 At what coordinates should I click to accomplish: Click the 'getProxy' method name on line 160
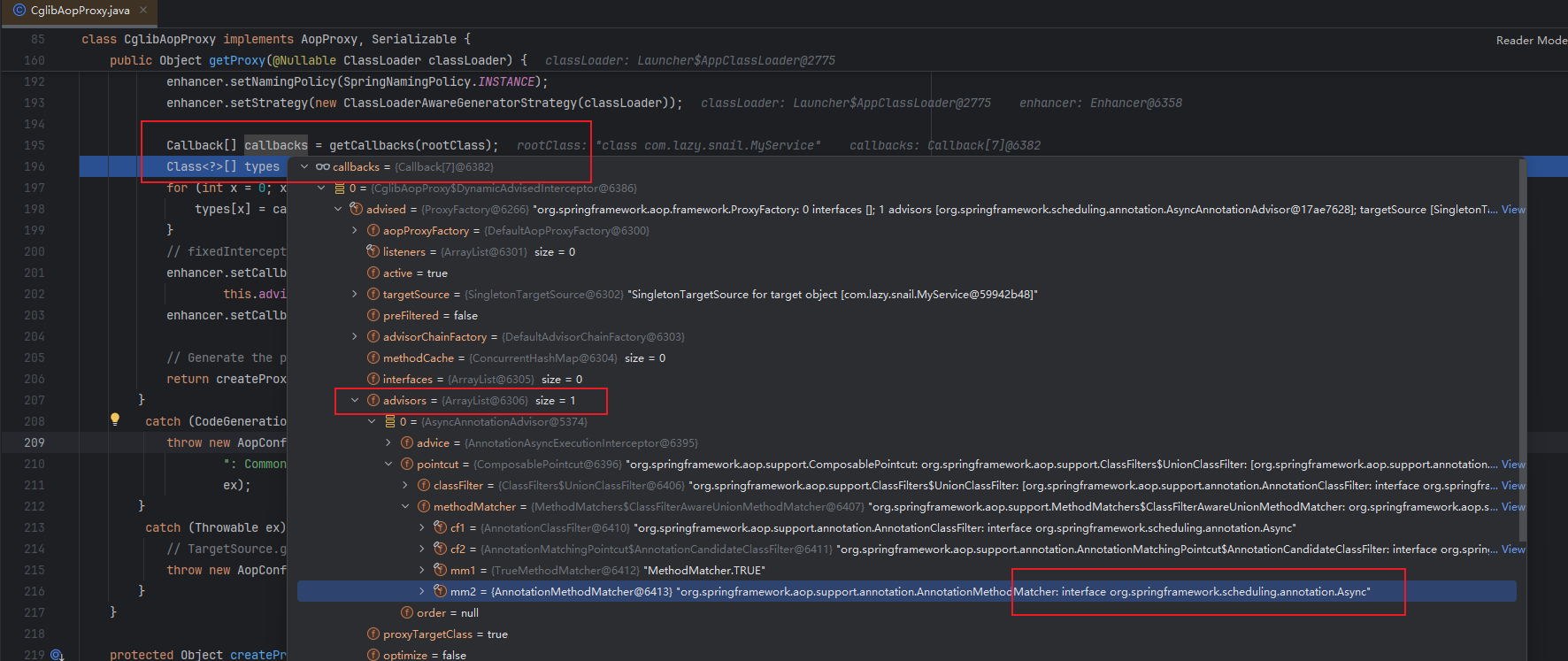[237, 60]
